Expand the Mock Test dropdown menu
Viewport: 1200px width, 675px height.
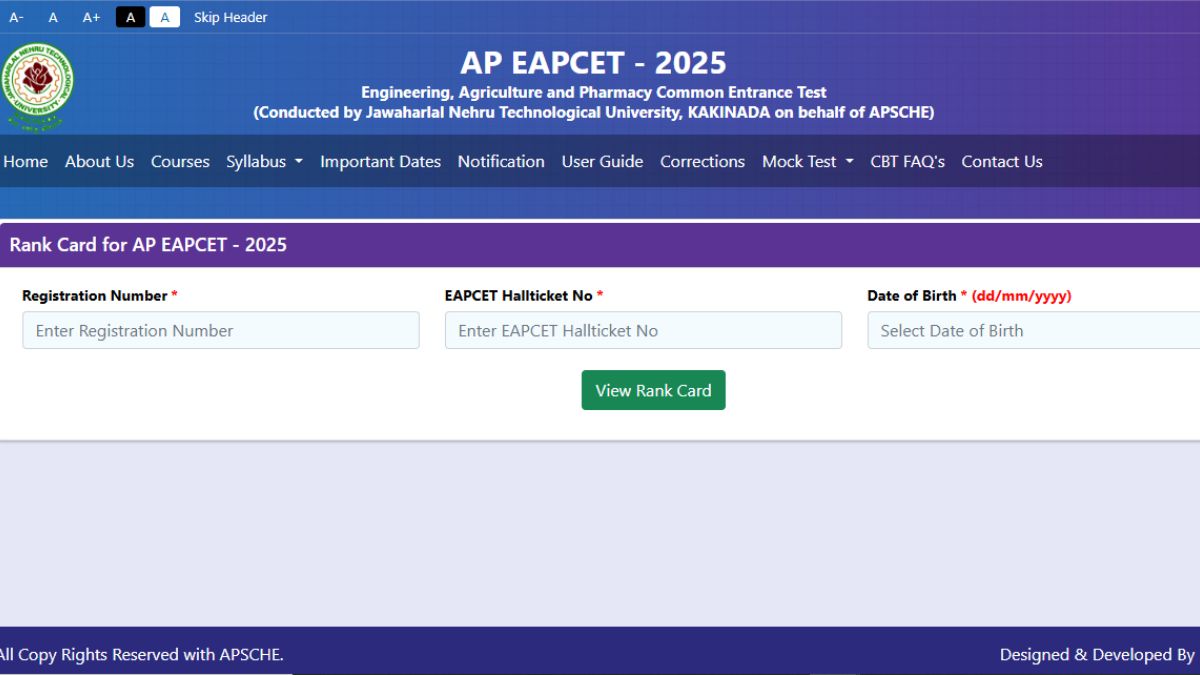pos(808,161)
